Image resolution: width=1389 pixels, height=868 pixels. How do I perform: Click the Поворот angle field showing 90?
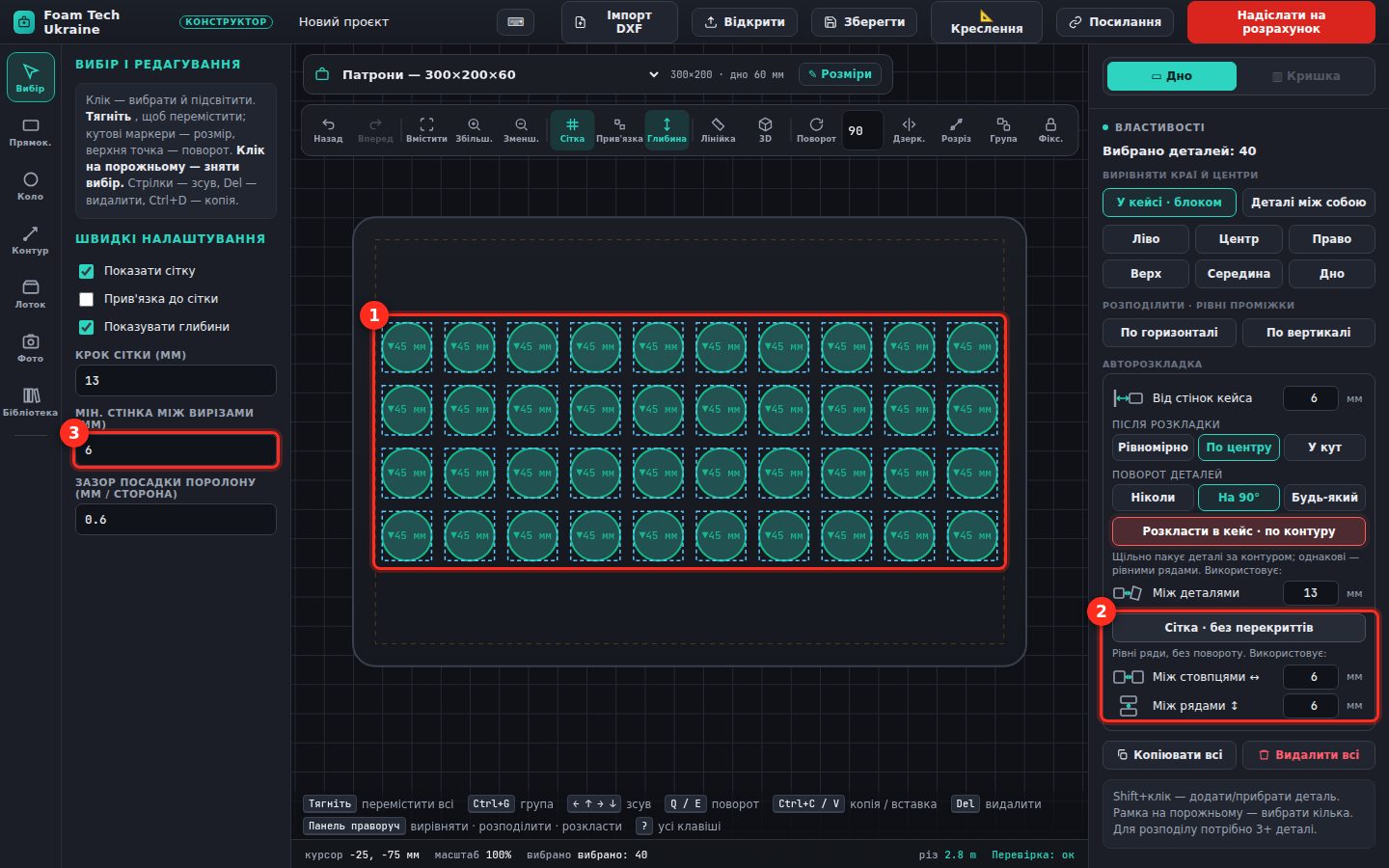coord(862,131)
